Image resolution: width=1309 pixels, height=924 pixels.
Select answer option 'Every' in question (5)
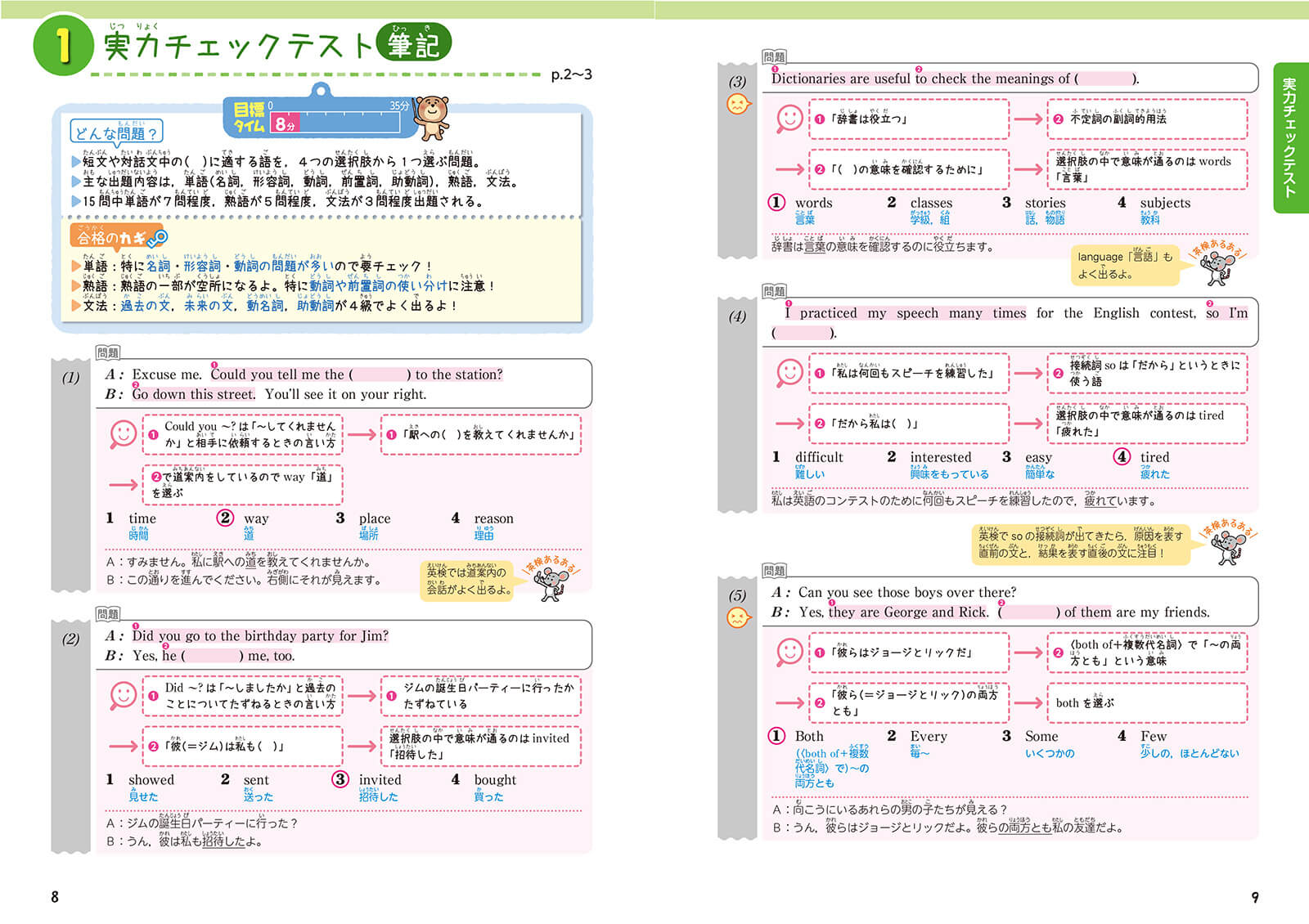929,736
